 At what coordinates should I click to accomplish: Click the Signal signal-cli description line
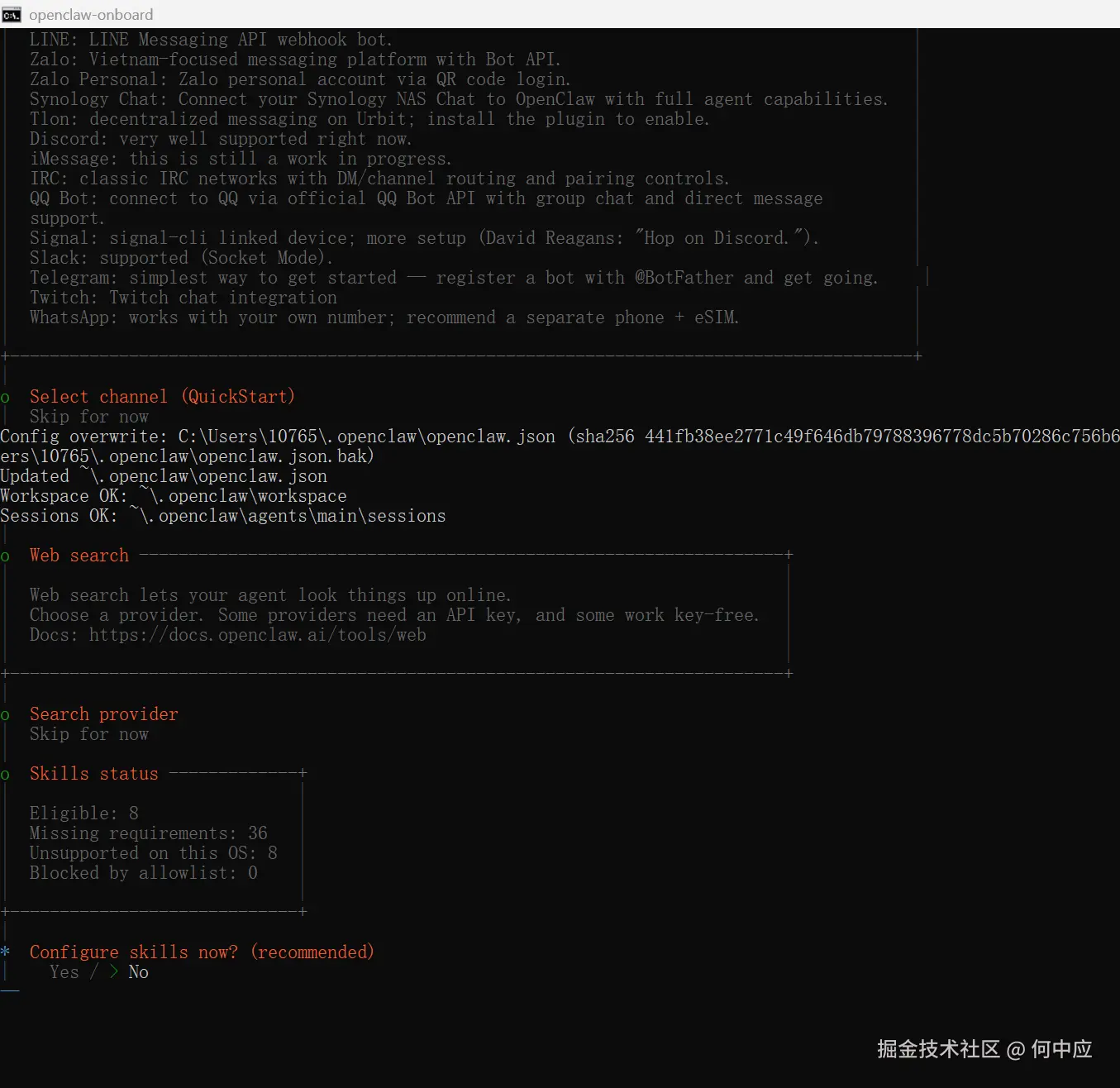tap(424, 238)
